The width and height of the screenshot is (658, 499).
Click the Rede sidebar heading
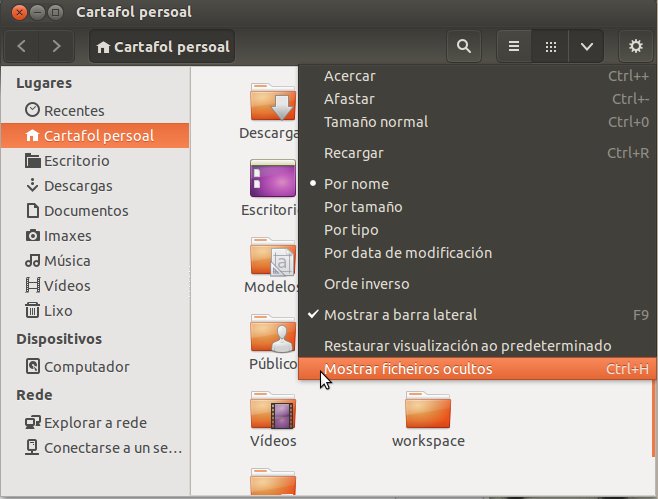[x=34, y=395]
